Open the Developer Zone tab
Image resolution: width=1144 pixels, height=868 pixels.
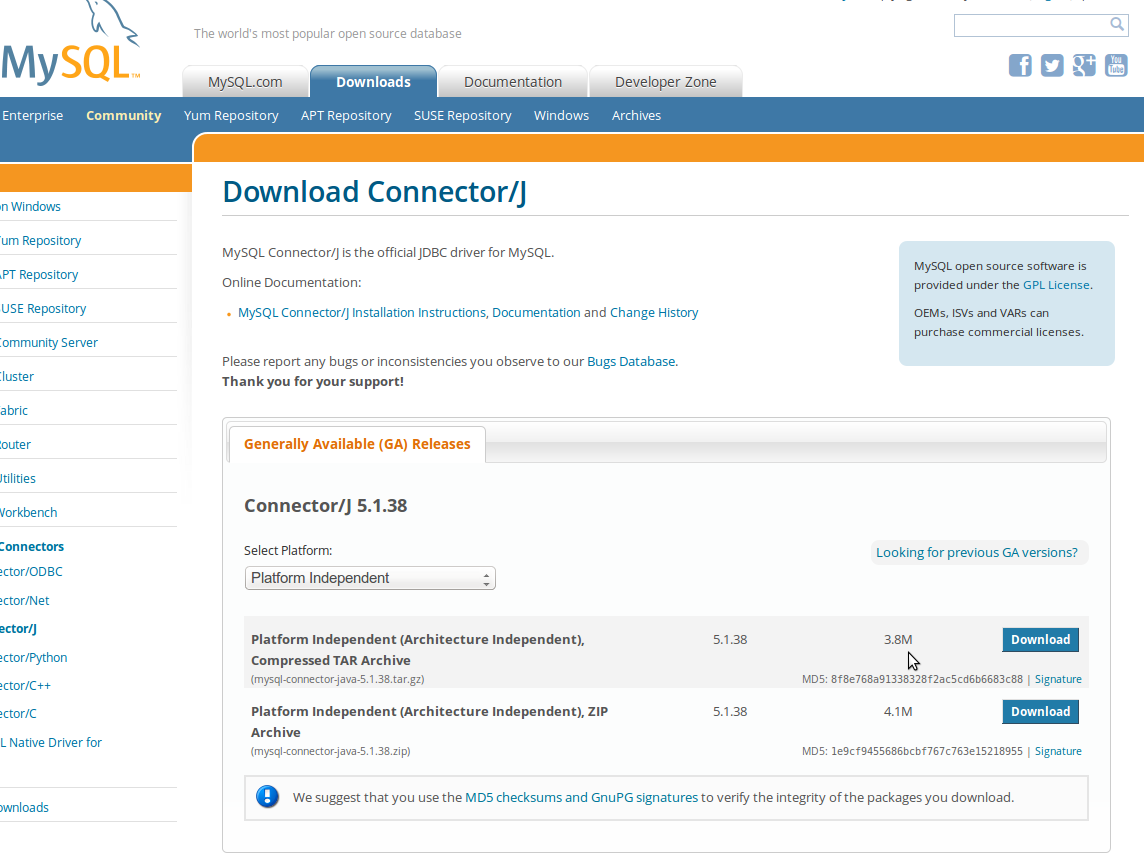coord(665,81)
